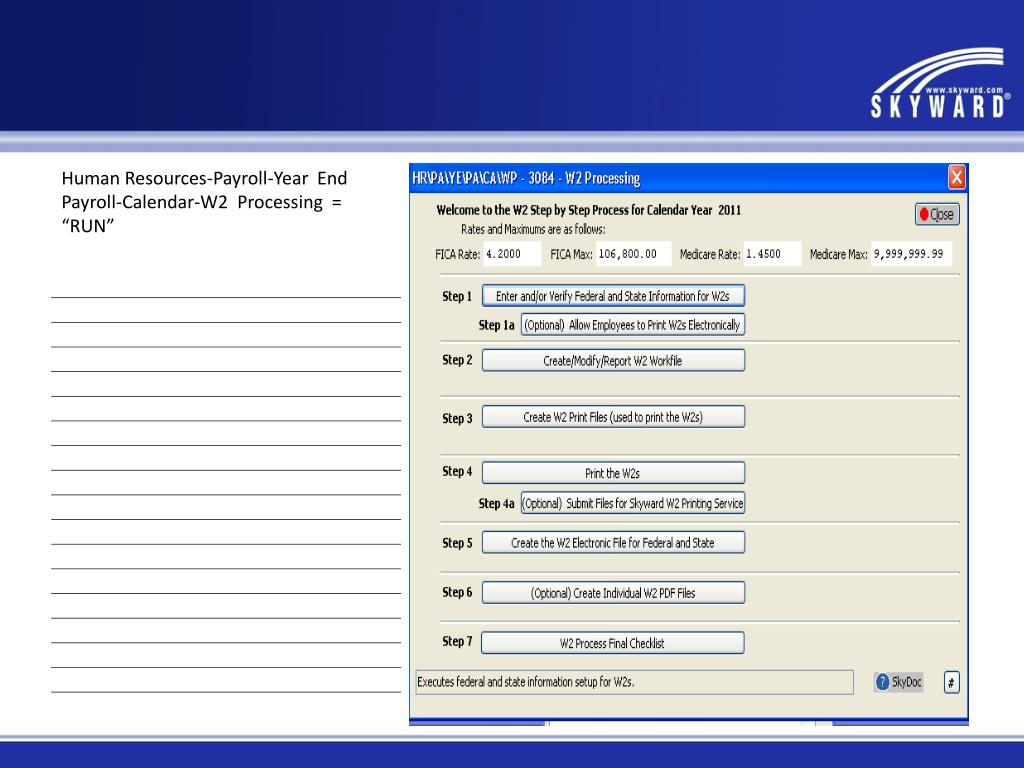
Task: Create the W2 Electronic File for Federal and State
Action: (x=613, y=543)
